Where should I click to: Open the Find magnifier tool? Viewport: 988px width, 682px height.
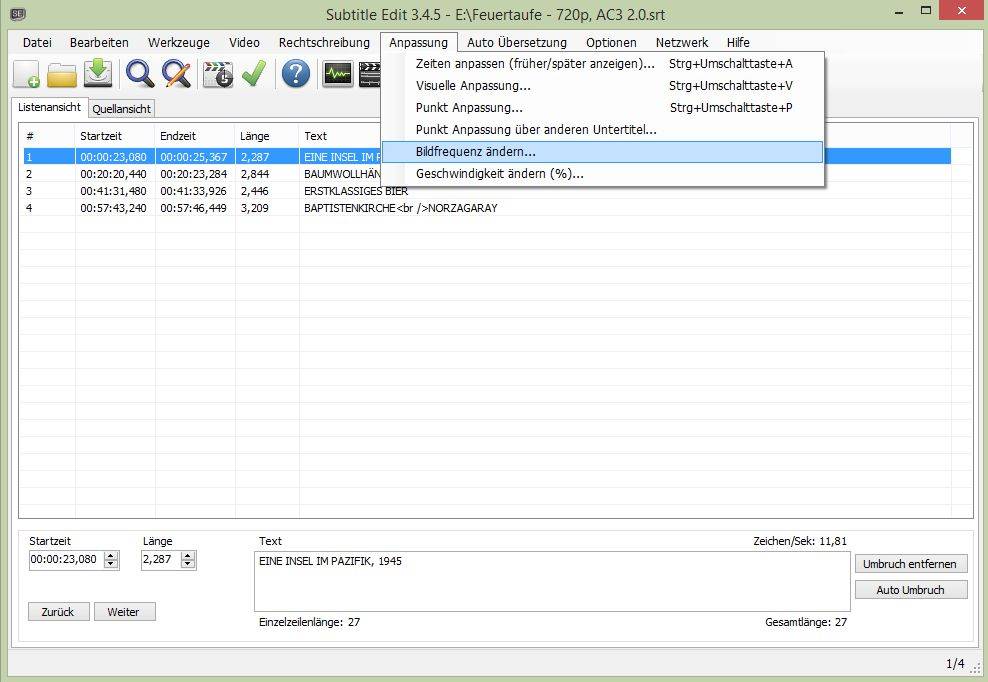click(x=140, y=74)
